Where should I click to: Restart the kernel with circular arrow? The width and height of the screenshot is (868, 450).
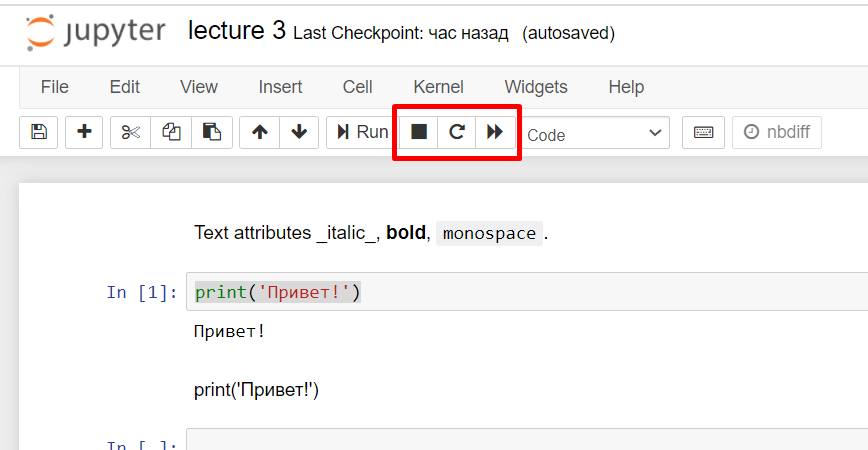tap(457, 132)
